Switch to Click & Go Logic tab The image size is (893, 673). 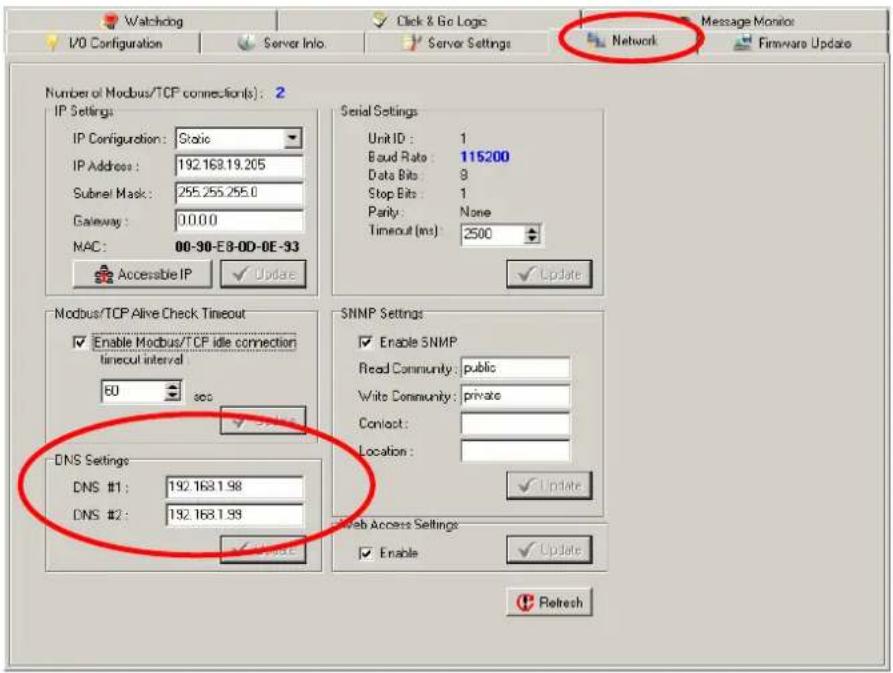(429, 21)
